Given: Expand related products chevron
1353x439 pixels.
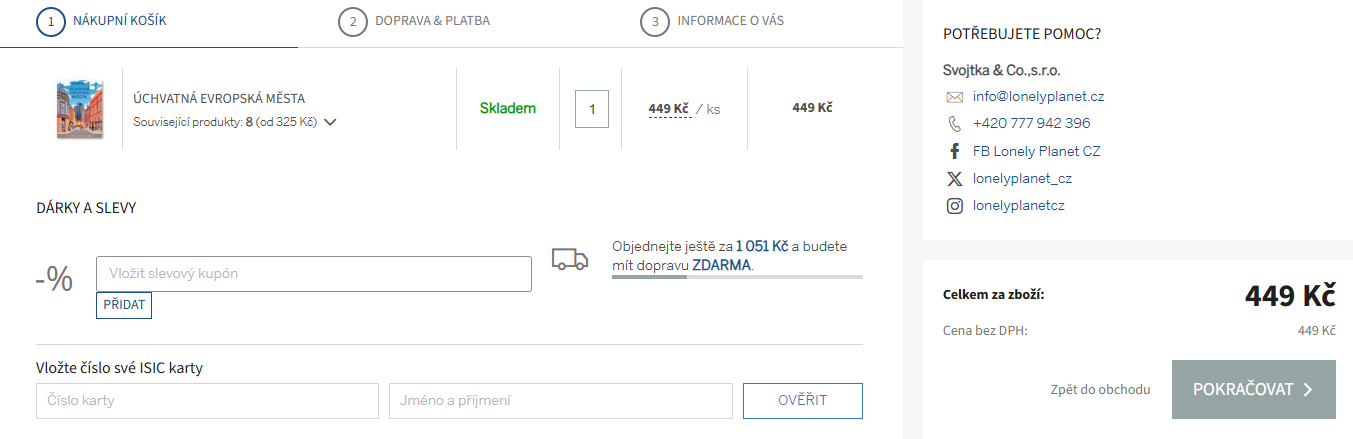Looking at the screenshot, I should pyautogui.click(x=330, y=122).
